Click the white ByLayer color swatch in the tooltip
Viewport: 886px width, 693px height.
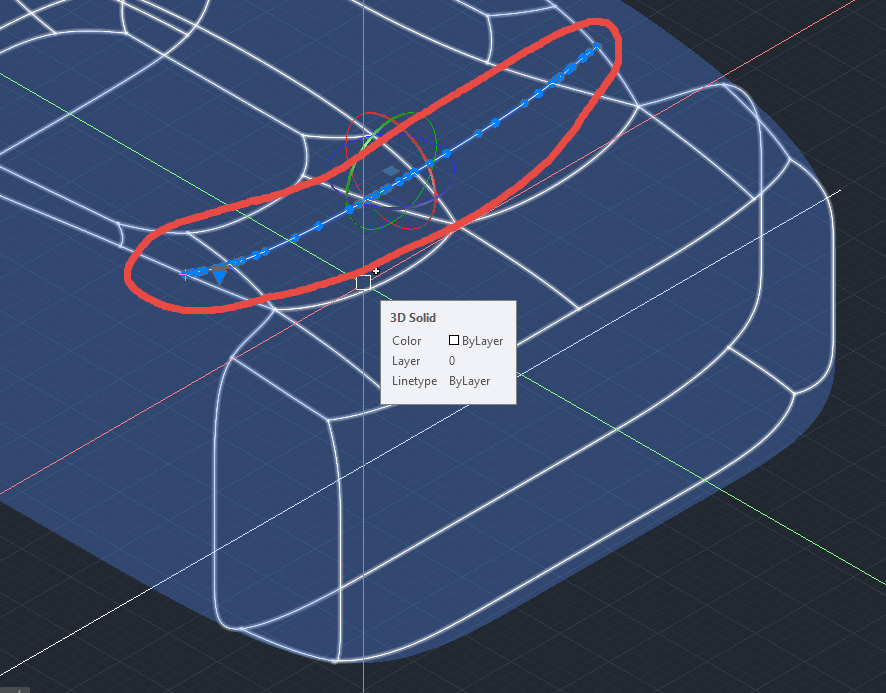[452, 340]
